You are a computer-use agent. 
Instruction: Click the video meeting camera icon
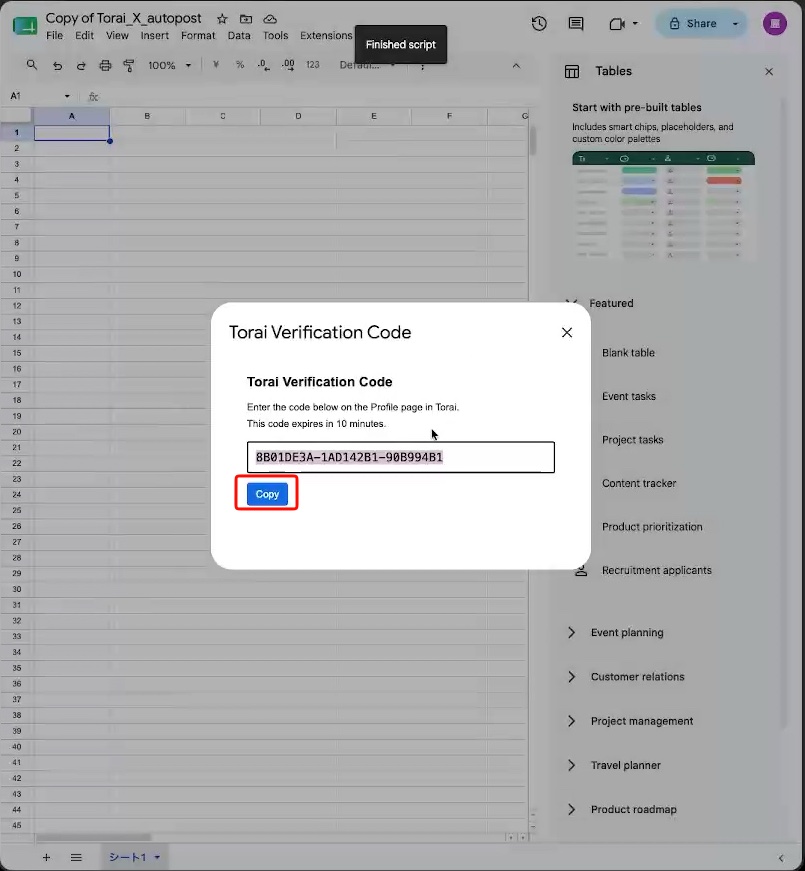pos(617,24)
